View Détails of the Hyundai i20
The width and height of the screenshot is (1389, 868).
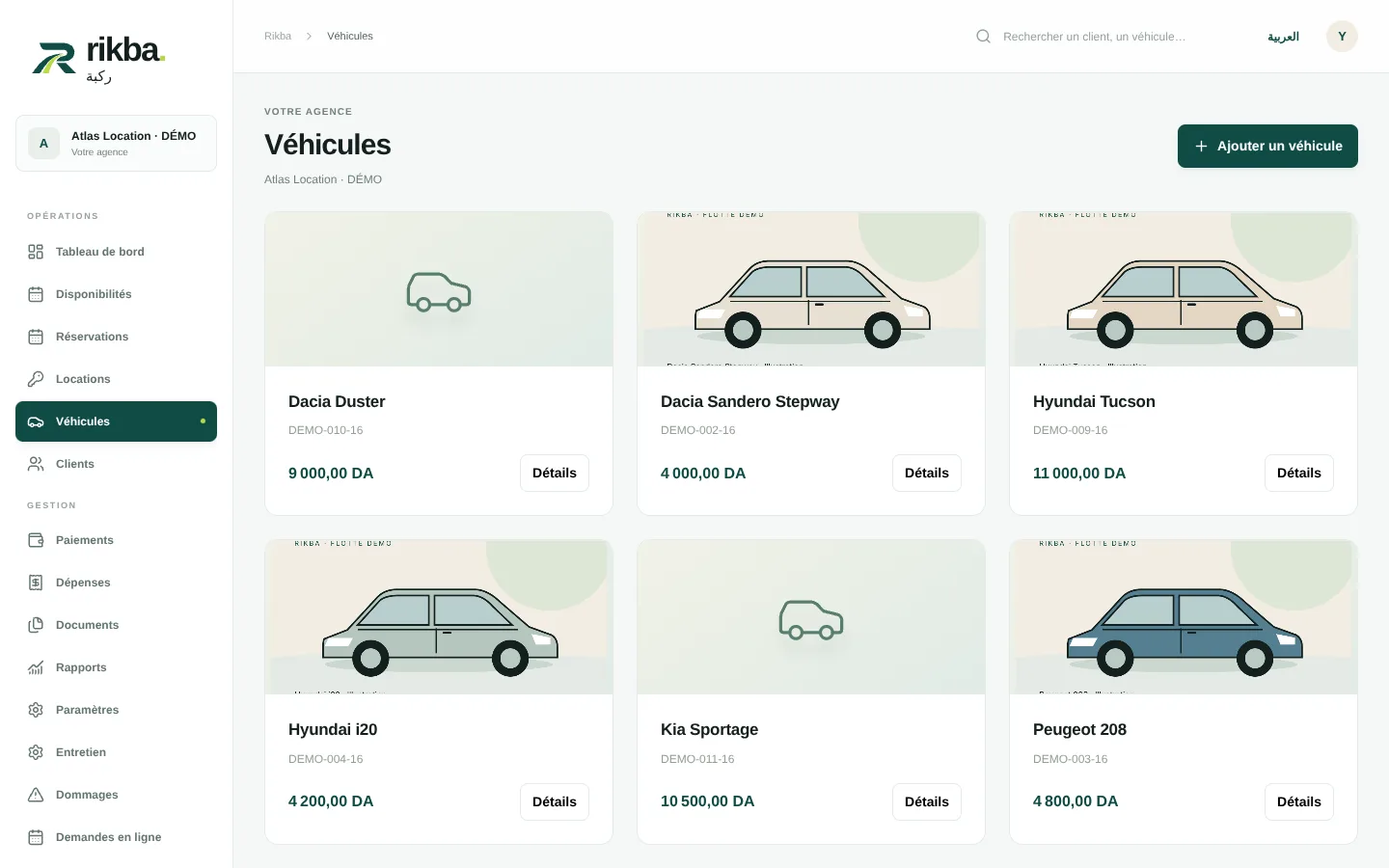[555, 801]
